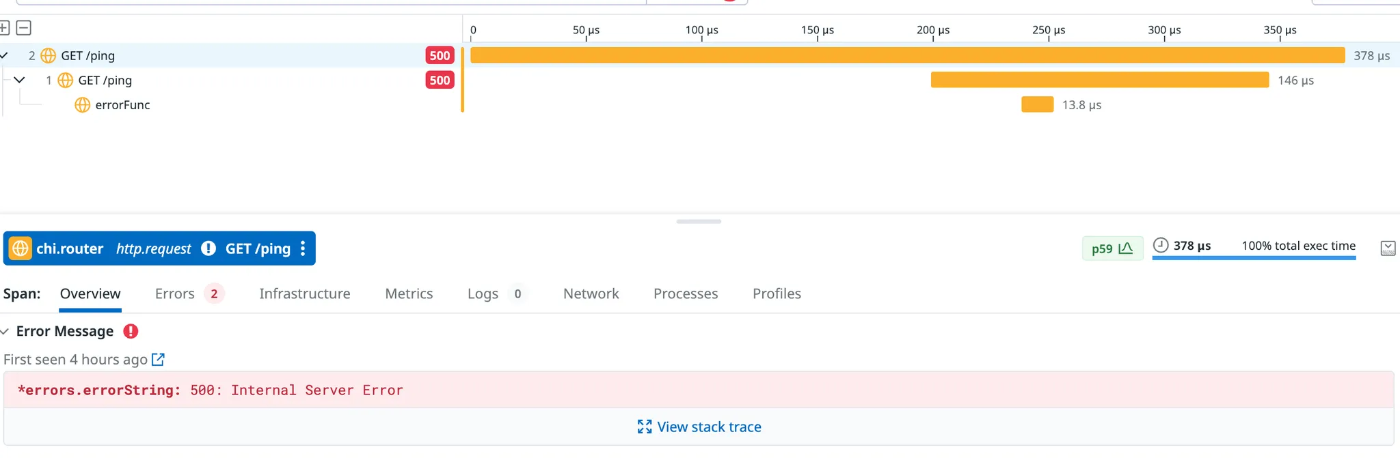Open the external link icon after First seen

(x=158, y=359)
